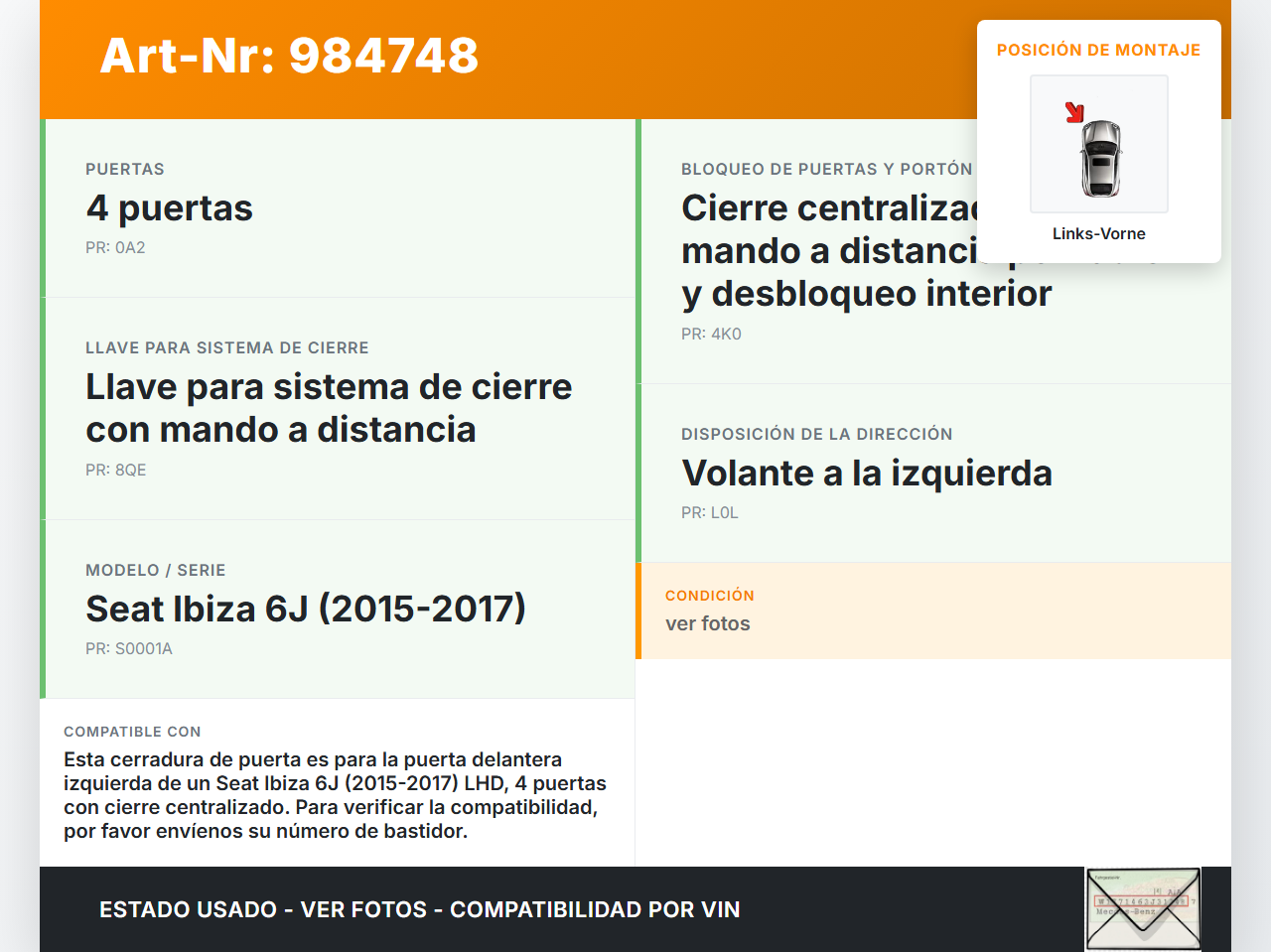Select the 'COMPATIBLE CON' label
1271x952 pixels.
pos(132,732)
